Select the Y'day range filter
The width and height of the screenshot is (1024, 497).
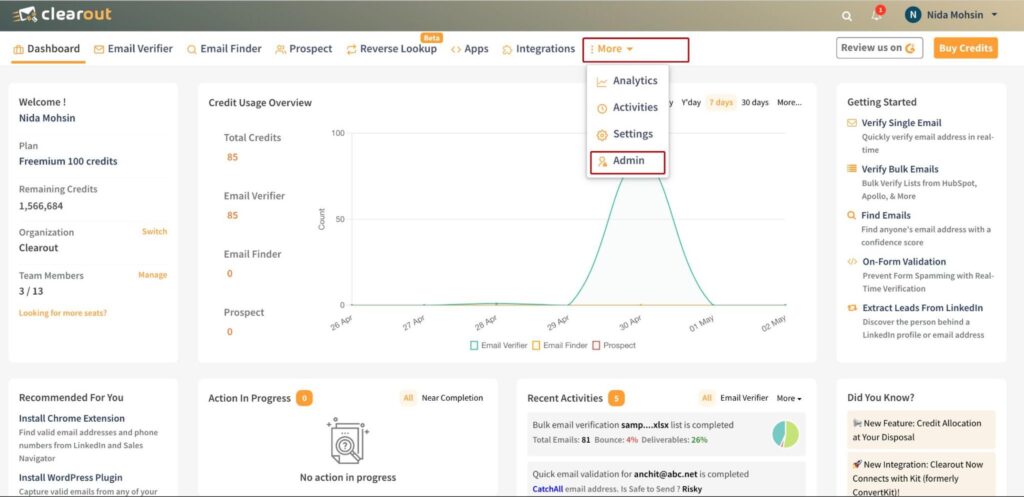691,103
